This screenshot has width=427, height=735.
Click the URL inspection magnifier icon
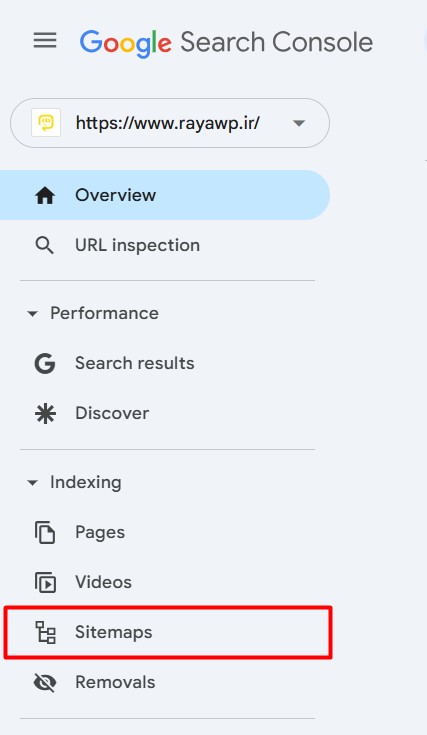tap(45, 245)
